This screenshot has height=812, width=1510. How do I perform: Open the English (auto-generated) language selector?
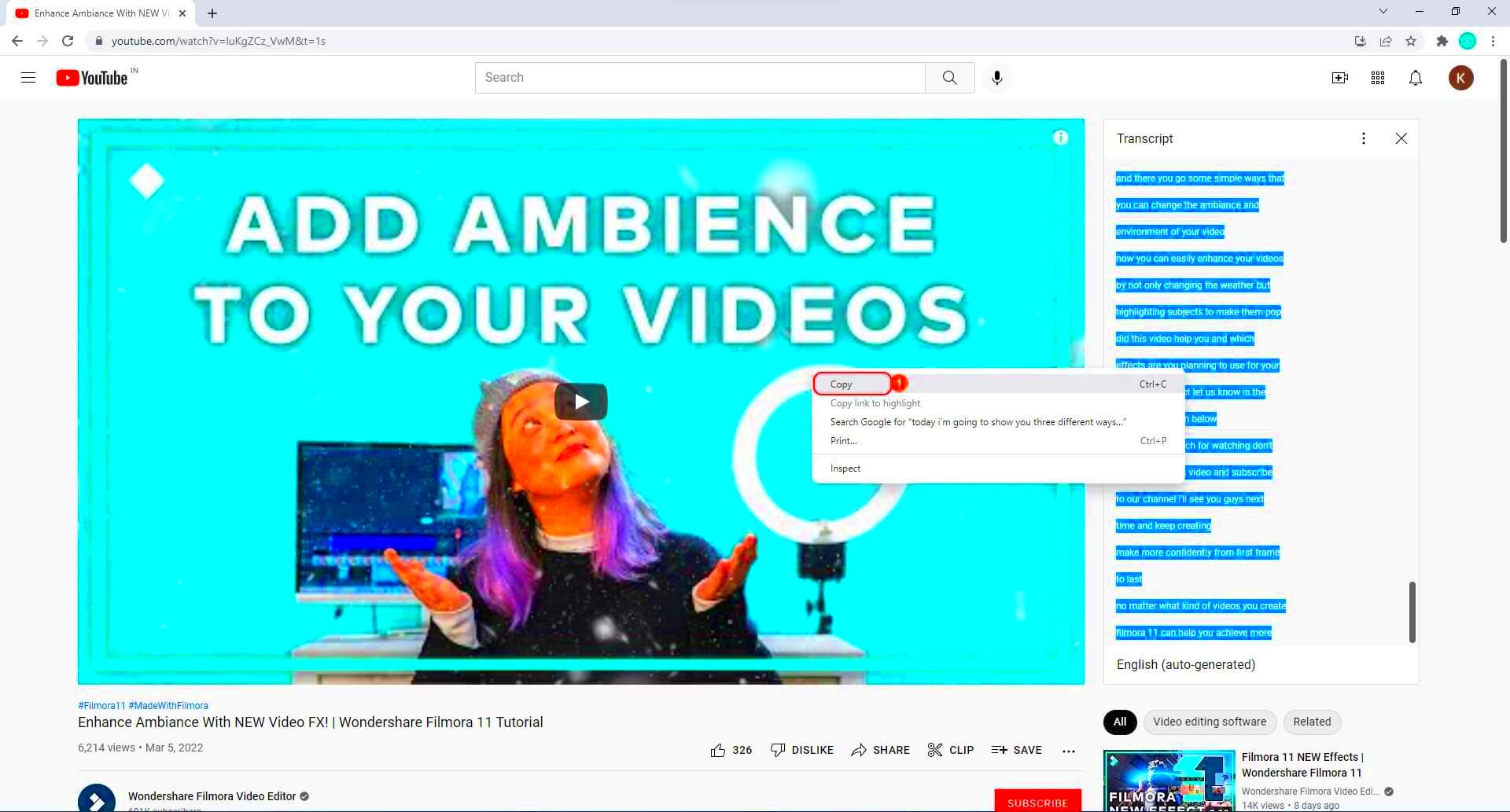click(1186, 665)
